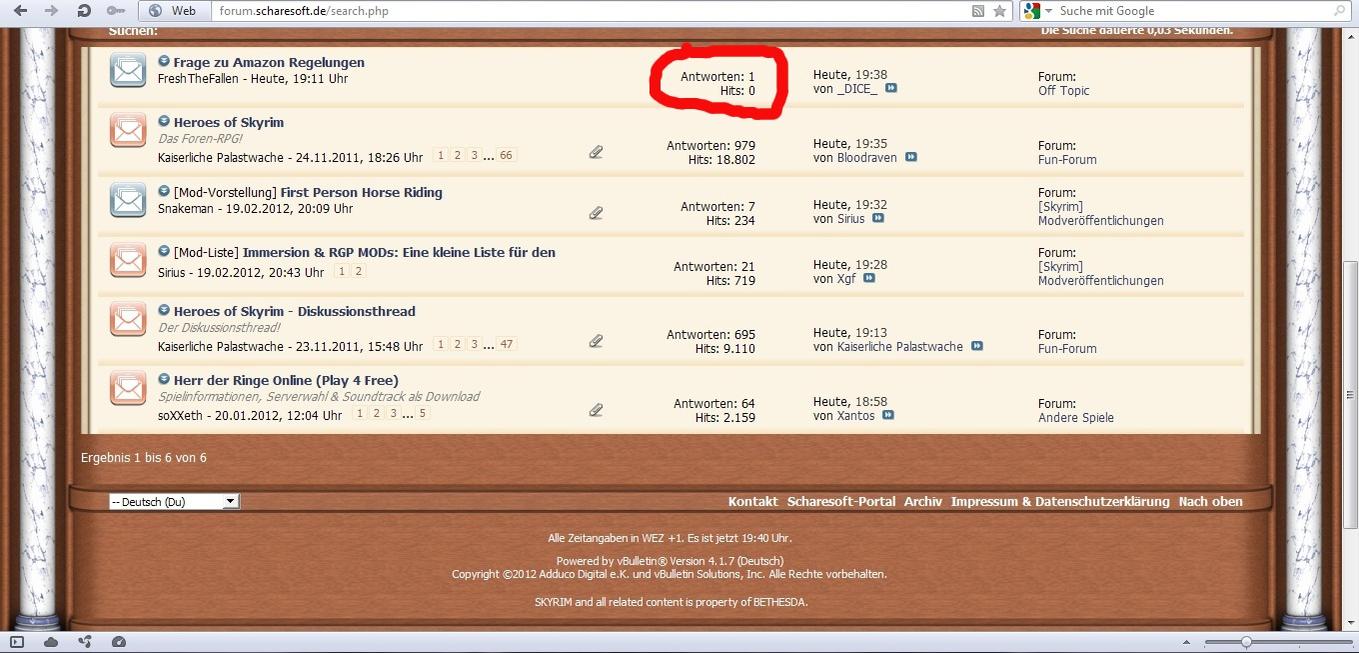Go to page 66 of Heroes of Skyrim thread
The image size is (1359, 653).
point(506,156)
